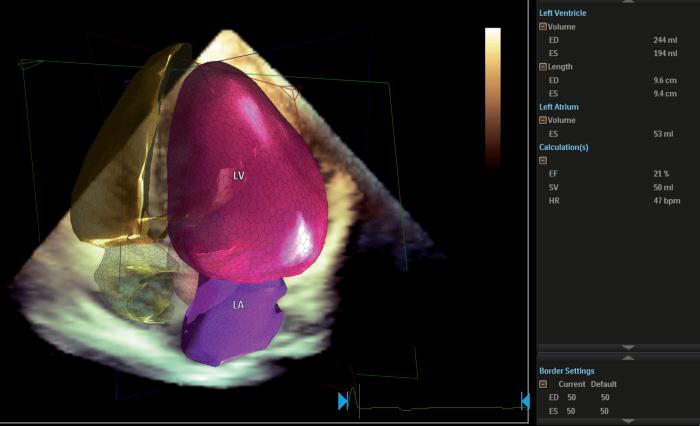Collapse the Left Atrium Volume section

543,120
